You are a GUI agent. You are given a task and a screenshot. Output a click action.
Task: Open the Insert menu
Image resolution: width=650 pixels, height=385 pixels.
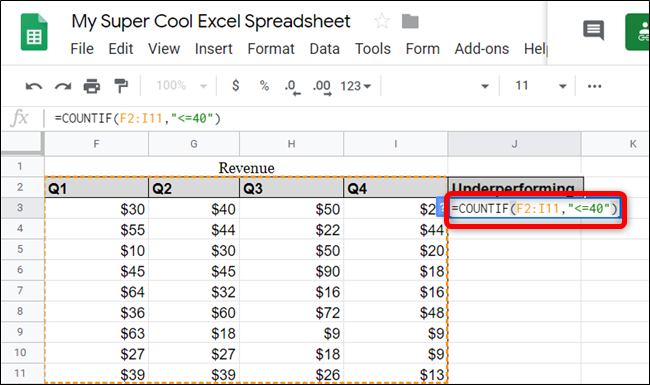click(213, 49)
